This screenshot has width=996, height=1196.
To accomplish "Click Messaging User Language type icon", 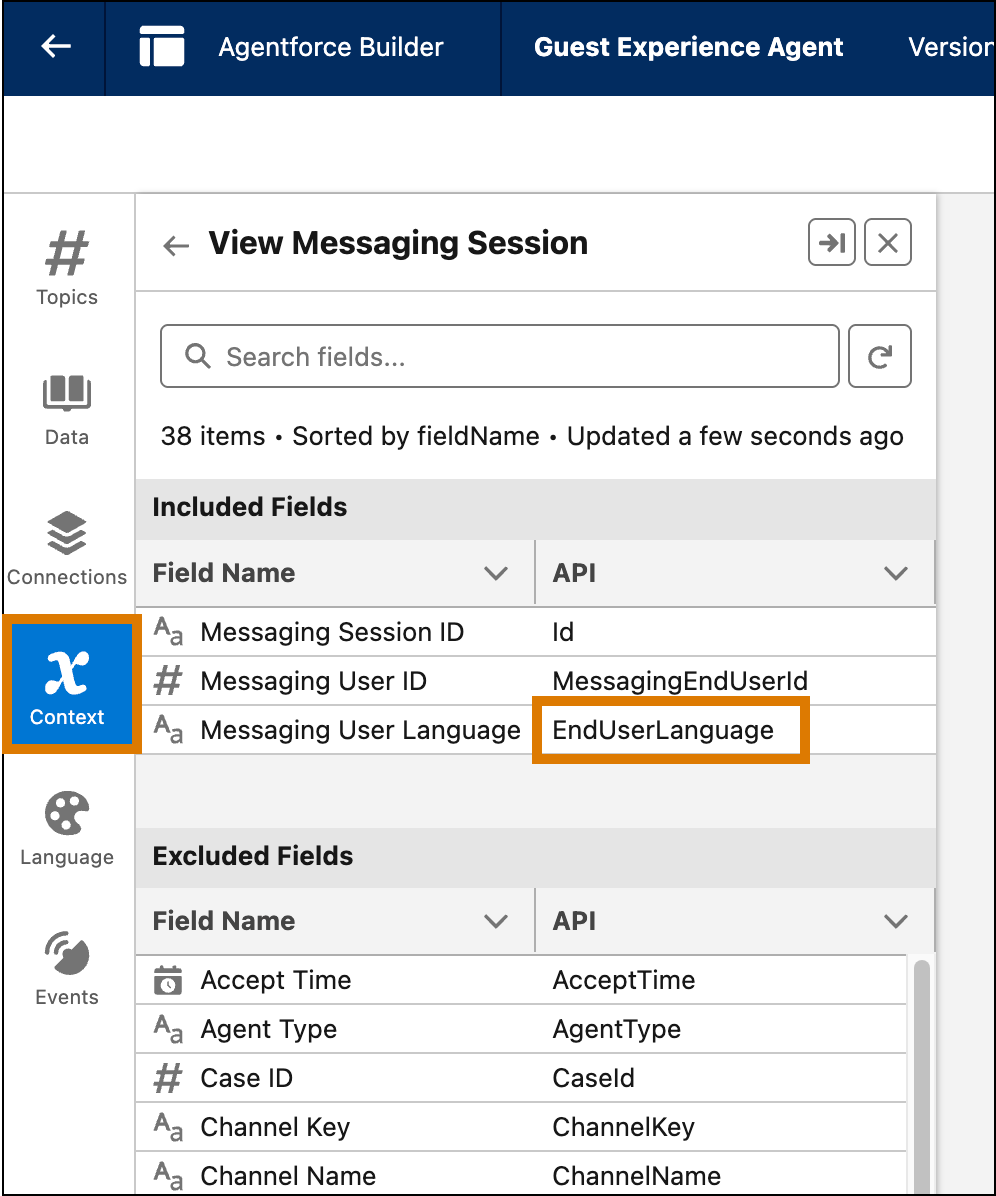I will click(168, 729).
